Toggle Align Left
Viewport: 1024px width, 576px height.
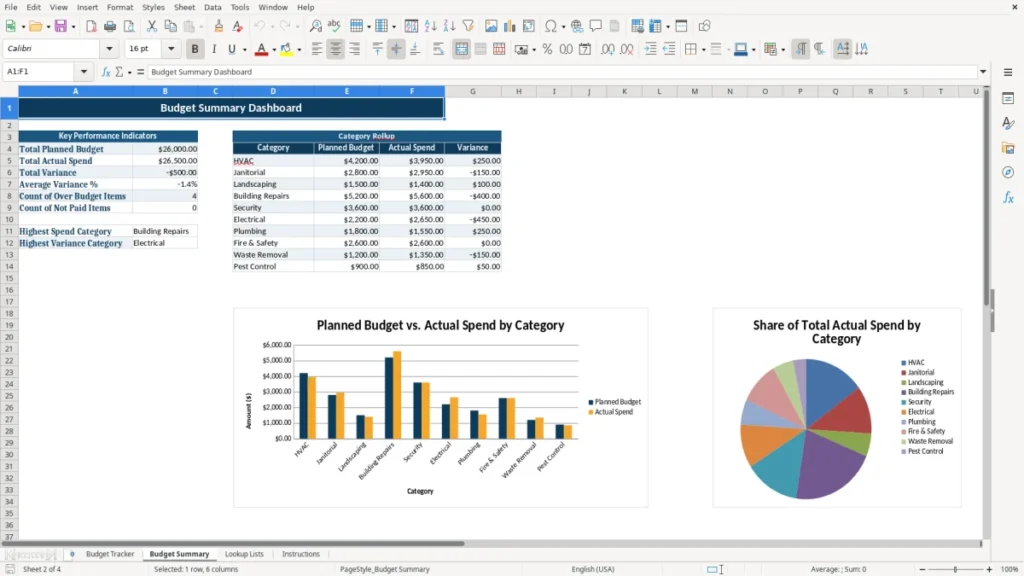tap(317, 49)
